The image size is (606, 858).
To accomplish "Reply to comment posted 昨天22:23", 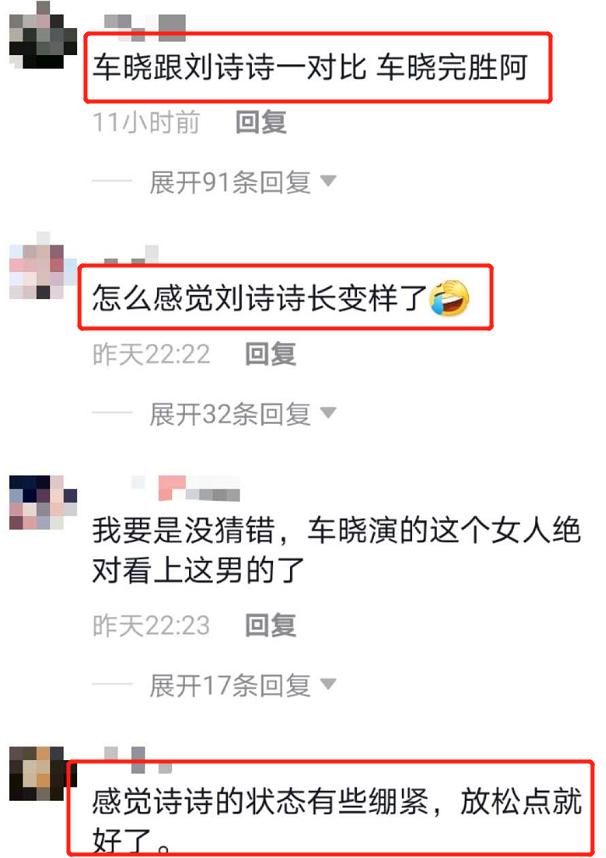I will 270,625.
